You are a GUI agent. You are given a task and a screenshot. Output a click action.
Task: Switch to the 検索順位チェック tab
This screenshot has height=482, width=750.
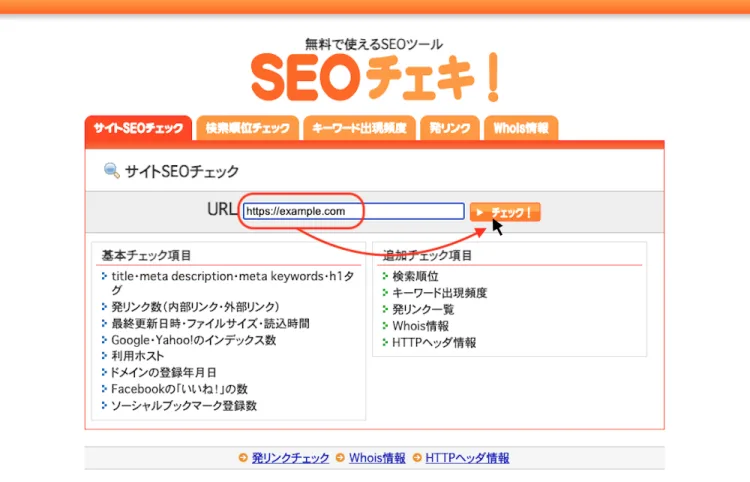(247, 128)
